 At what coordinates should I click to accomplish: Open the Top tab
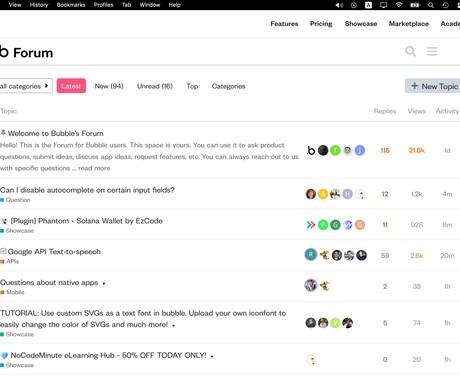(x=192, y=86)
